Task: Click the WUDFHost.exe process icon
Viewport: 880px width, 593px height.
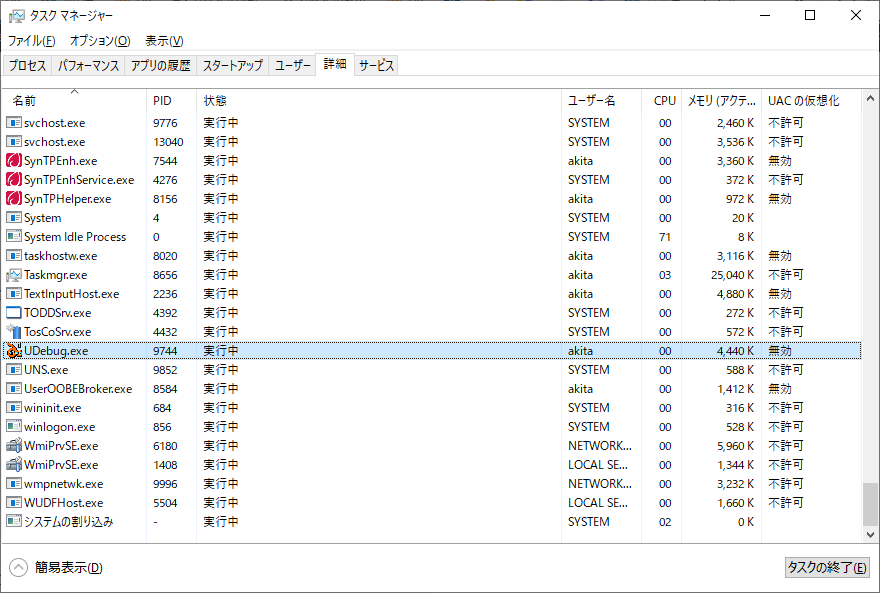Action: (x=13, y=503)
